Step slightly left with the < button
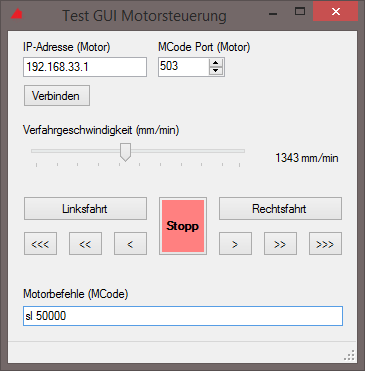The width and height of the screenshot is (365, 371). click(x=130, y=244)
